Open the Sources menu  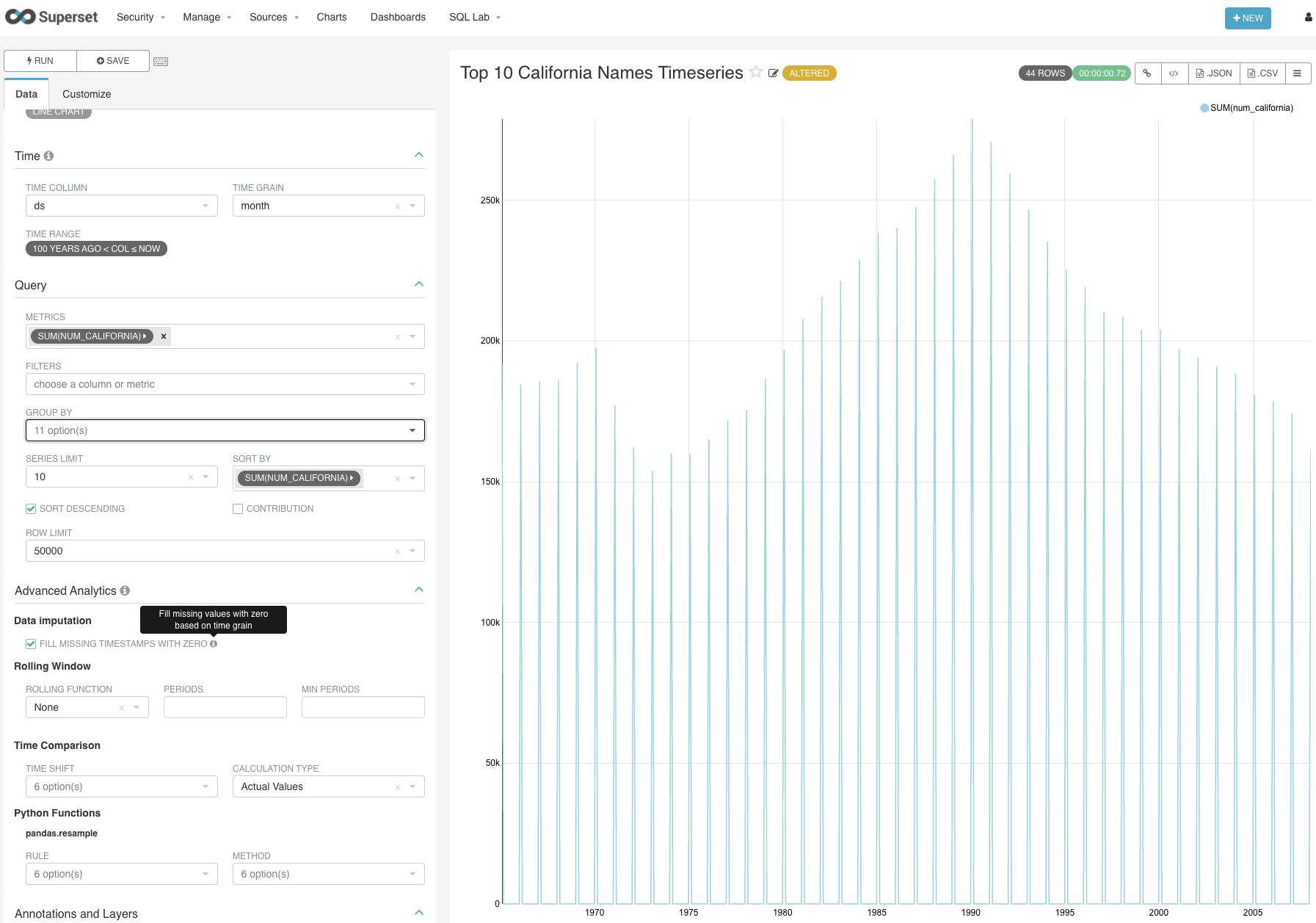[274, 17]
